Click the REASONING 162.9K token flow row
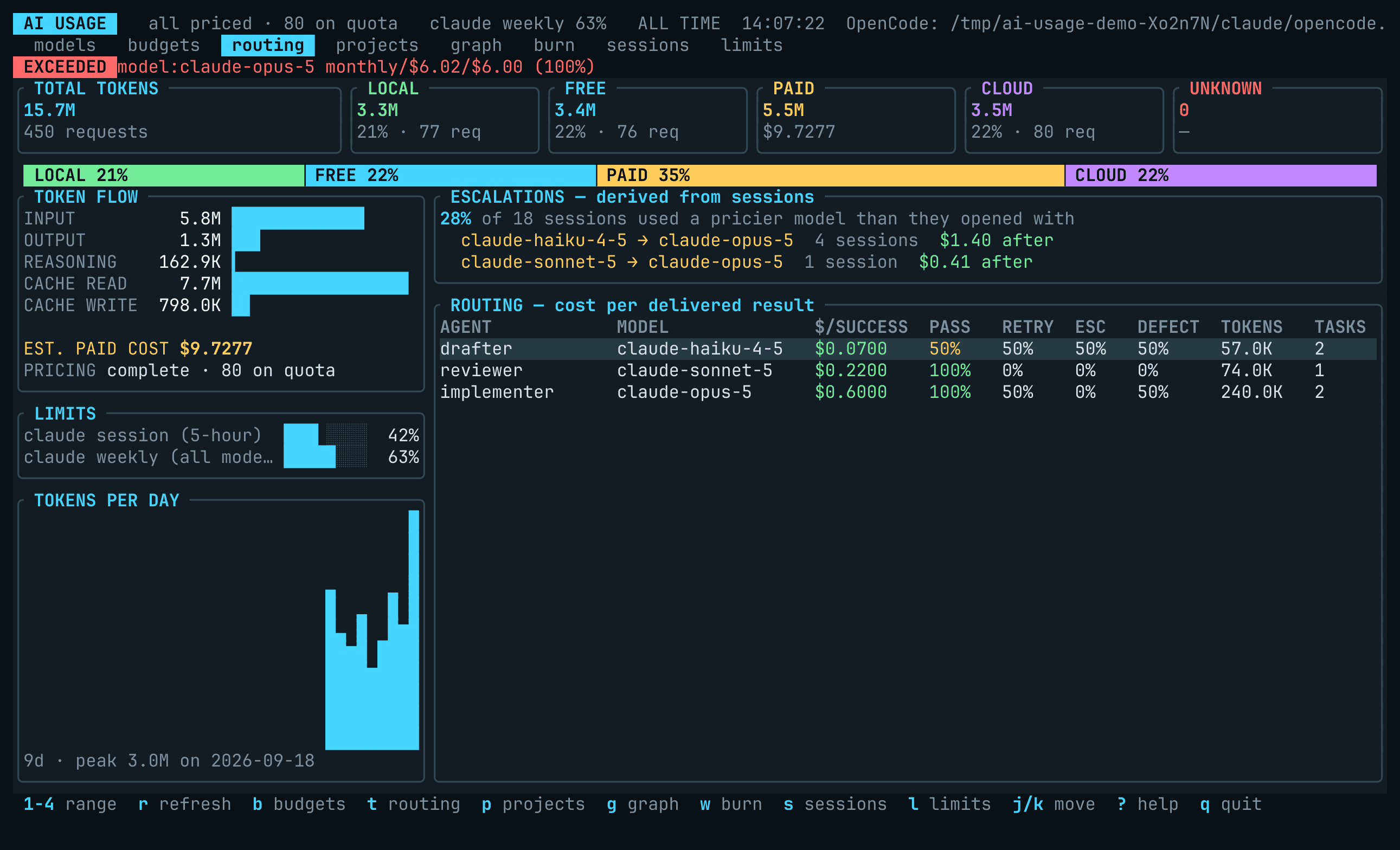The image size is (1400, 850). point(216,262)
